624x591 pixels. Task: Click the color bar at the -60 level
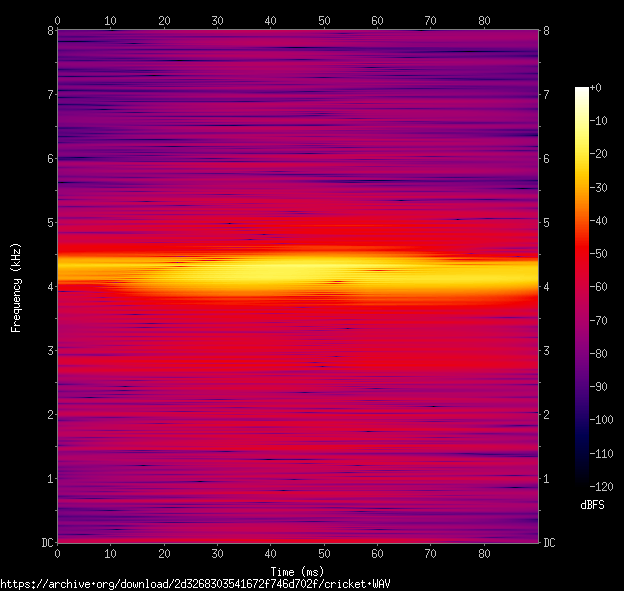pos(581,286)
